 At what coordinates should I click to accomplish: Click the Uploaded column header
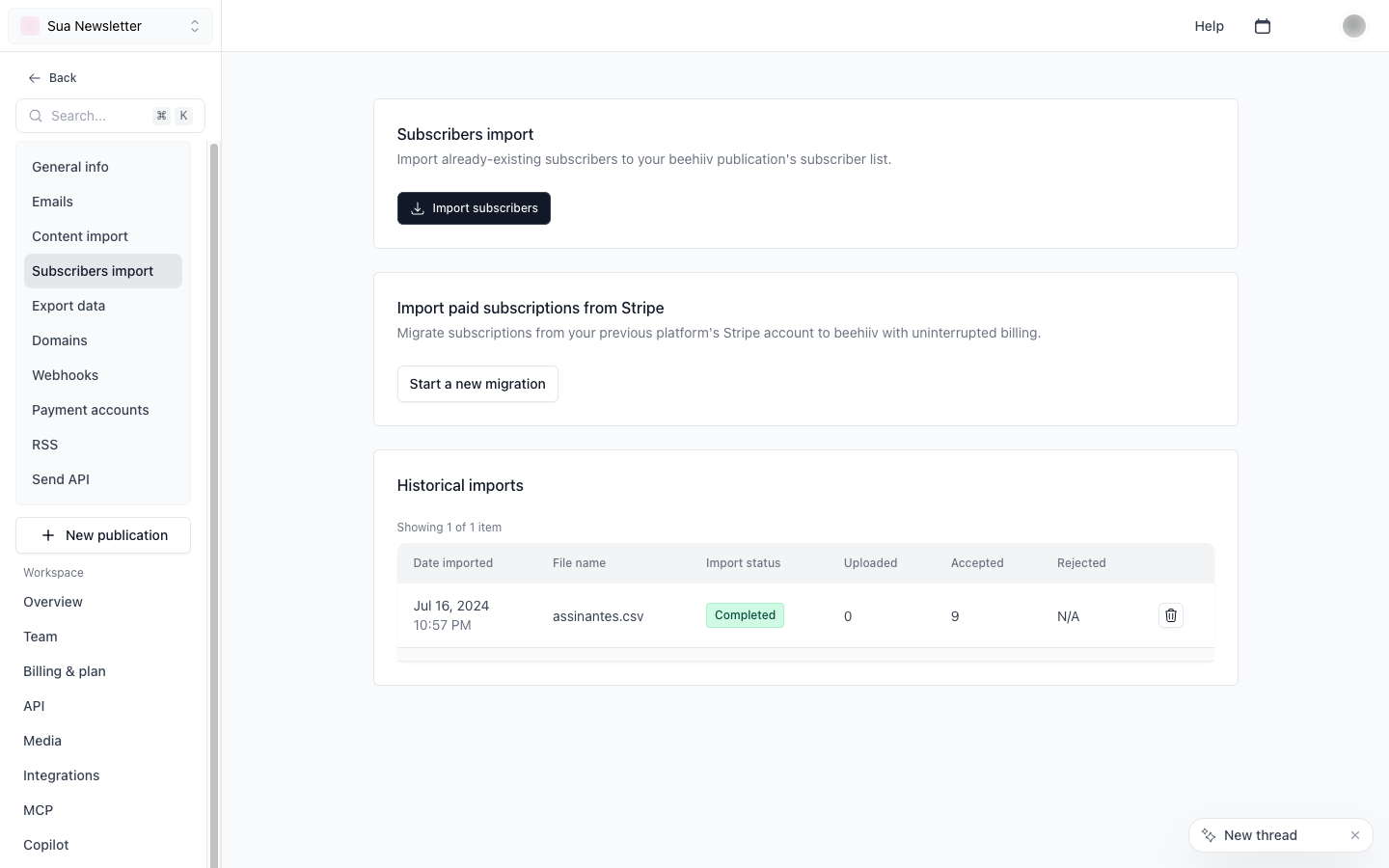[871, 563]
